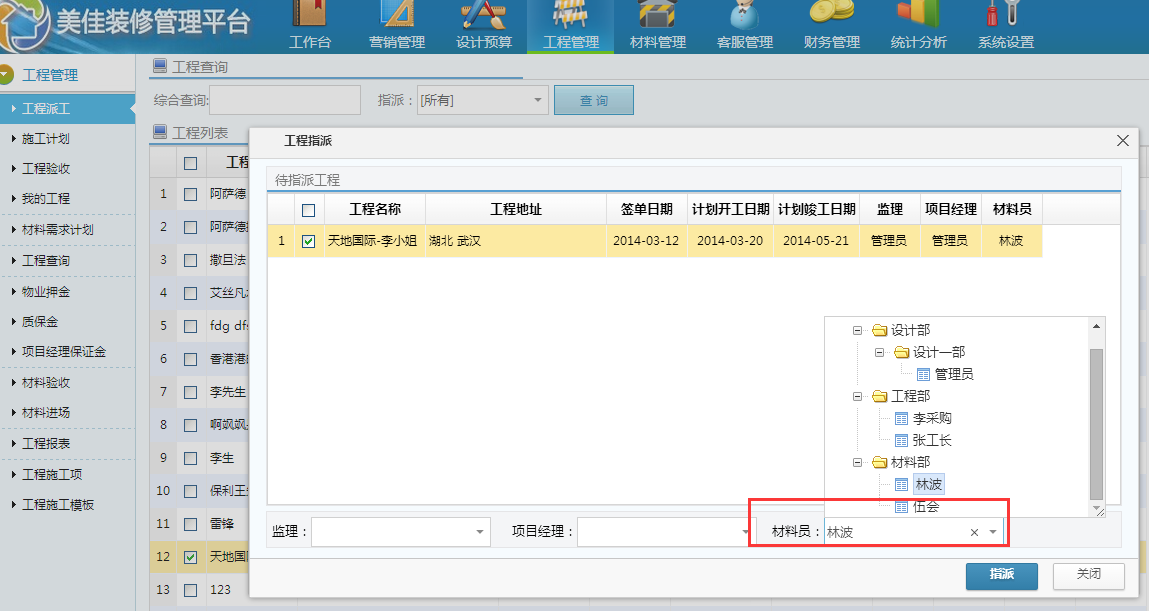
Task: Open the 监理 supervisor dropdown
Action: pyautogui.click(x=480, y=531)
